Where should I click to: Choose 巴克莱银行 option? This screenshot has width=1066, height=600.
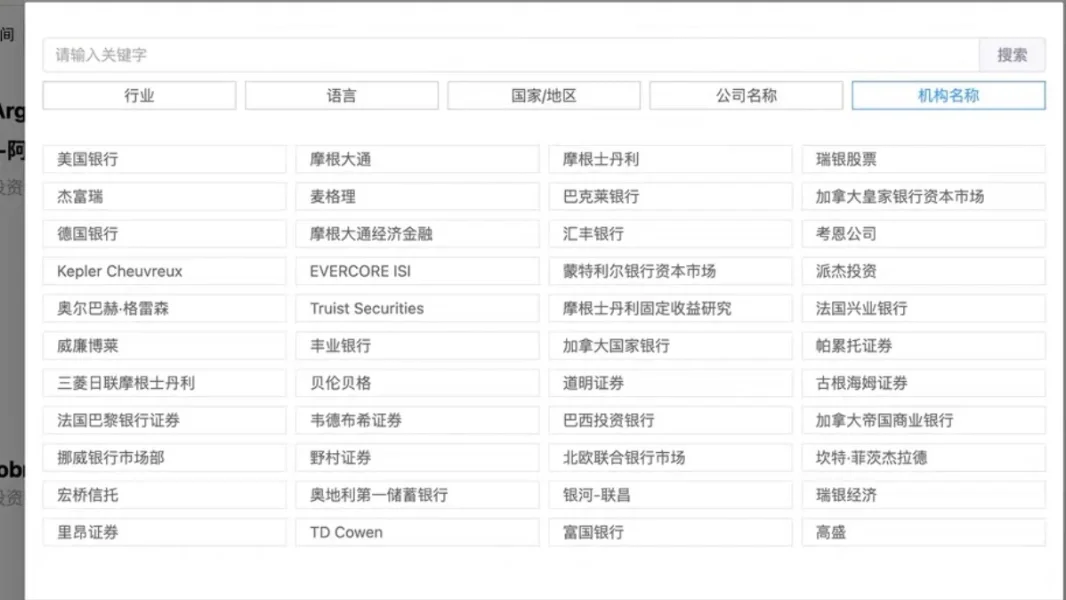point(670,197)
